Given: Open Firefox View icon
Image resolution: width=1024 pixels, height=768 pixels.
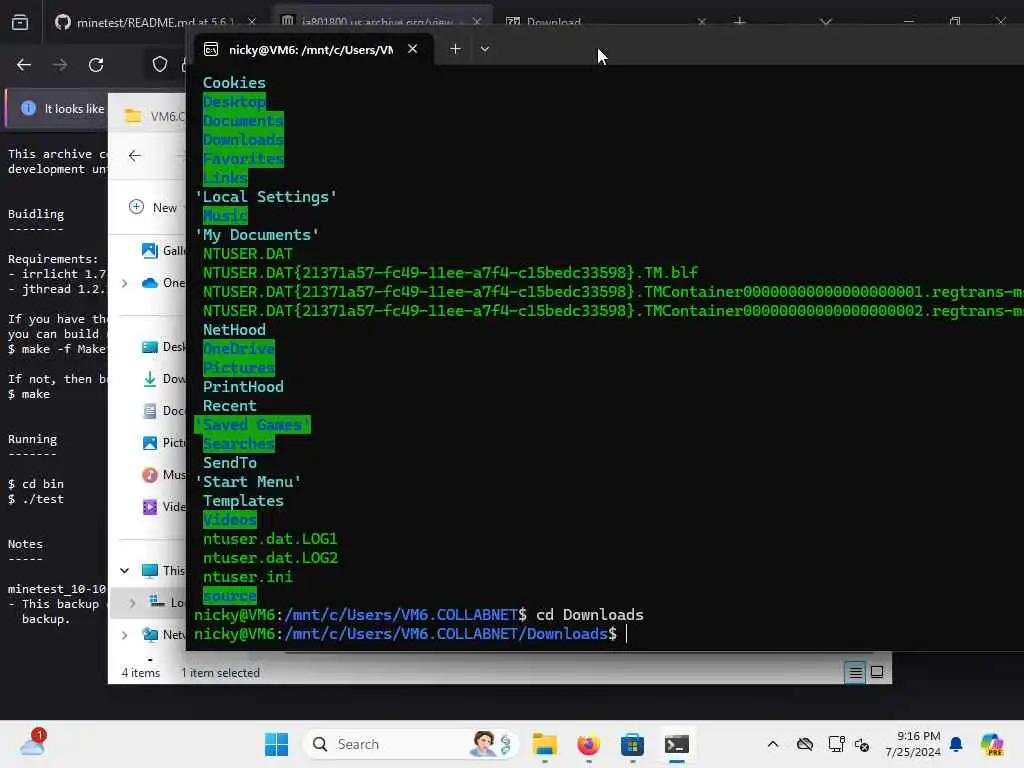Looking at the screenshot, I should click(20, 22).
